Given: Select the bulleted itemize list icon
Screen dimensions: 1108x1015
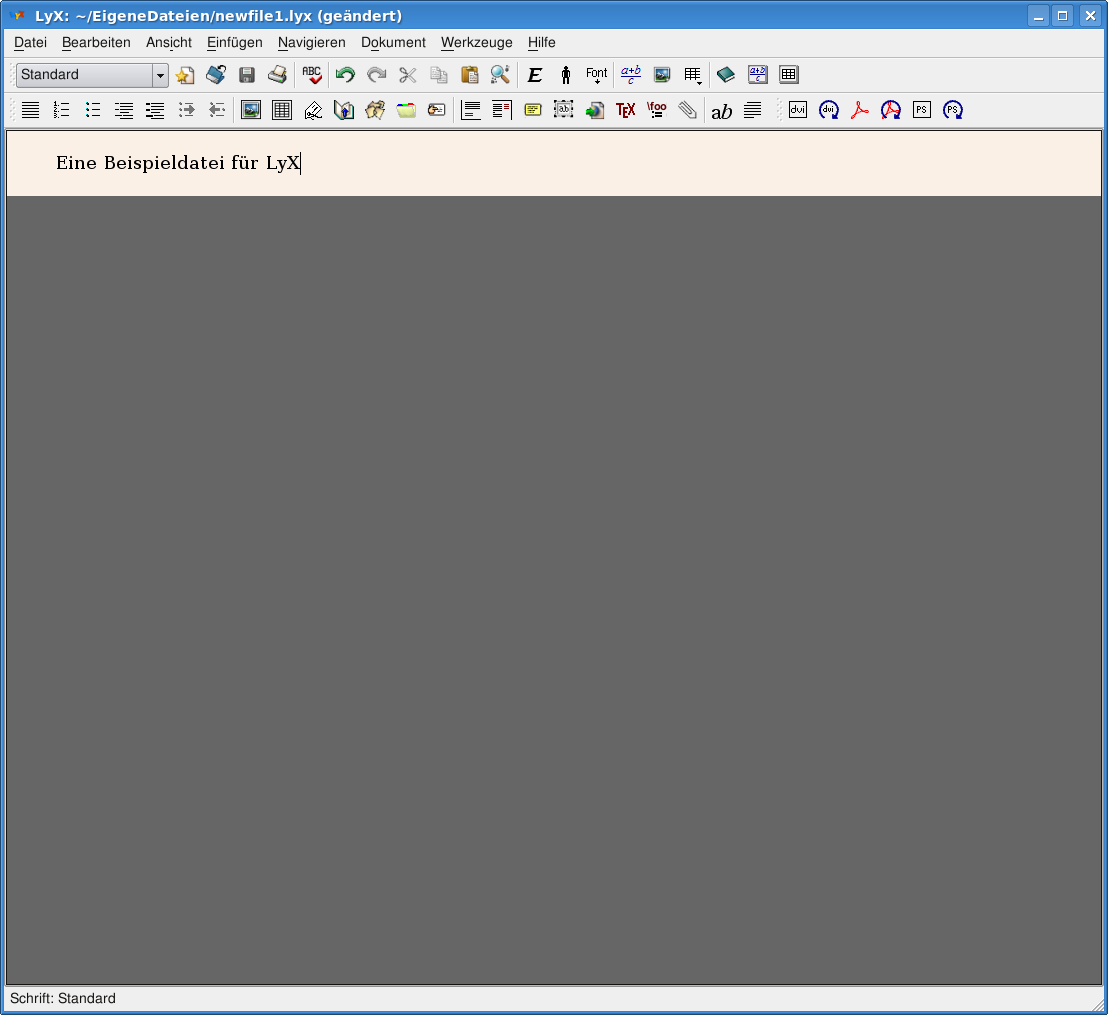Looking at the screenshot, I should [93, 110].
